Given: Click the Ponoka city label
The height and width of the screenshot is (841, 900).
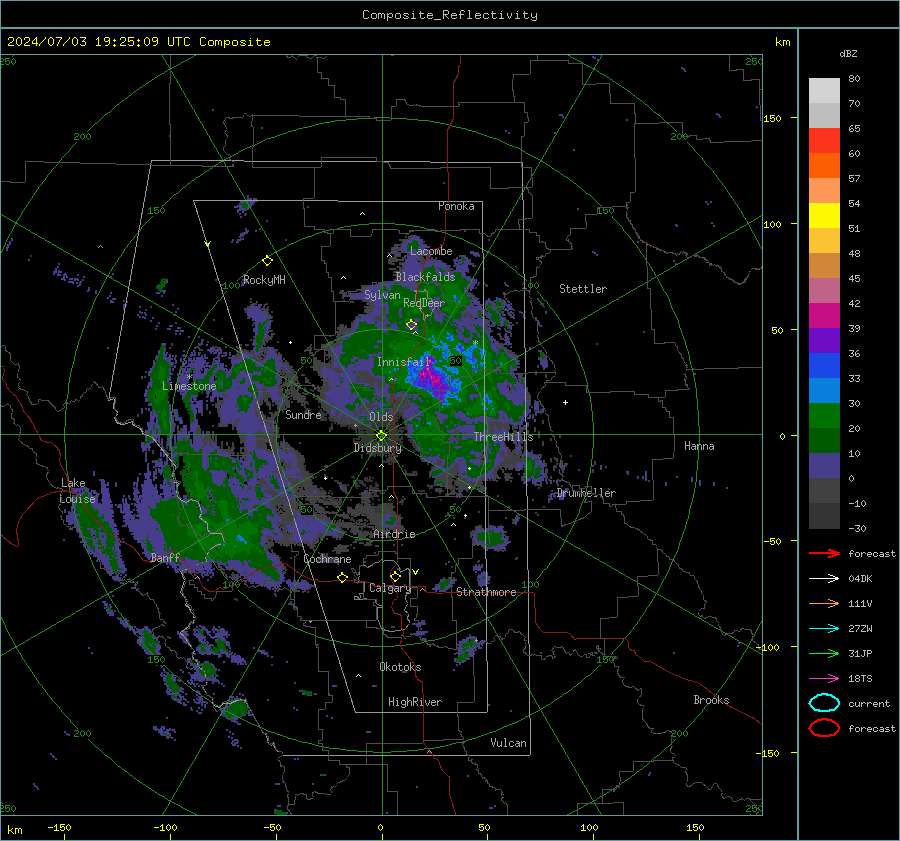Looking at the screenshot, I should pyautogui.click(x=456, y=206).
